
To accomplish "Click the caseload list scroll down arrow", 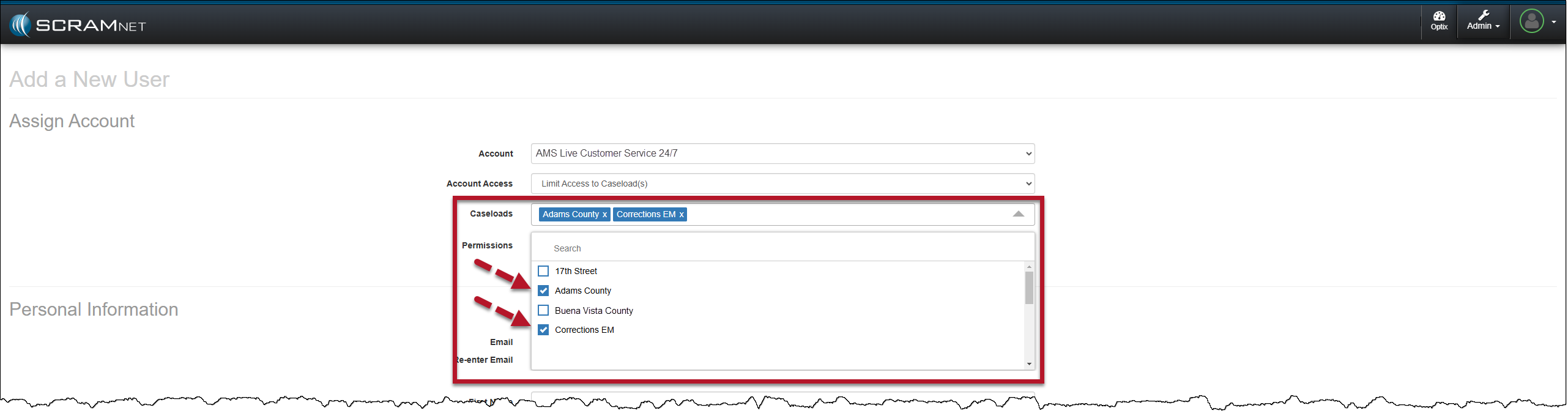I will point(1029,364).
